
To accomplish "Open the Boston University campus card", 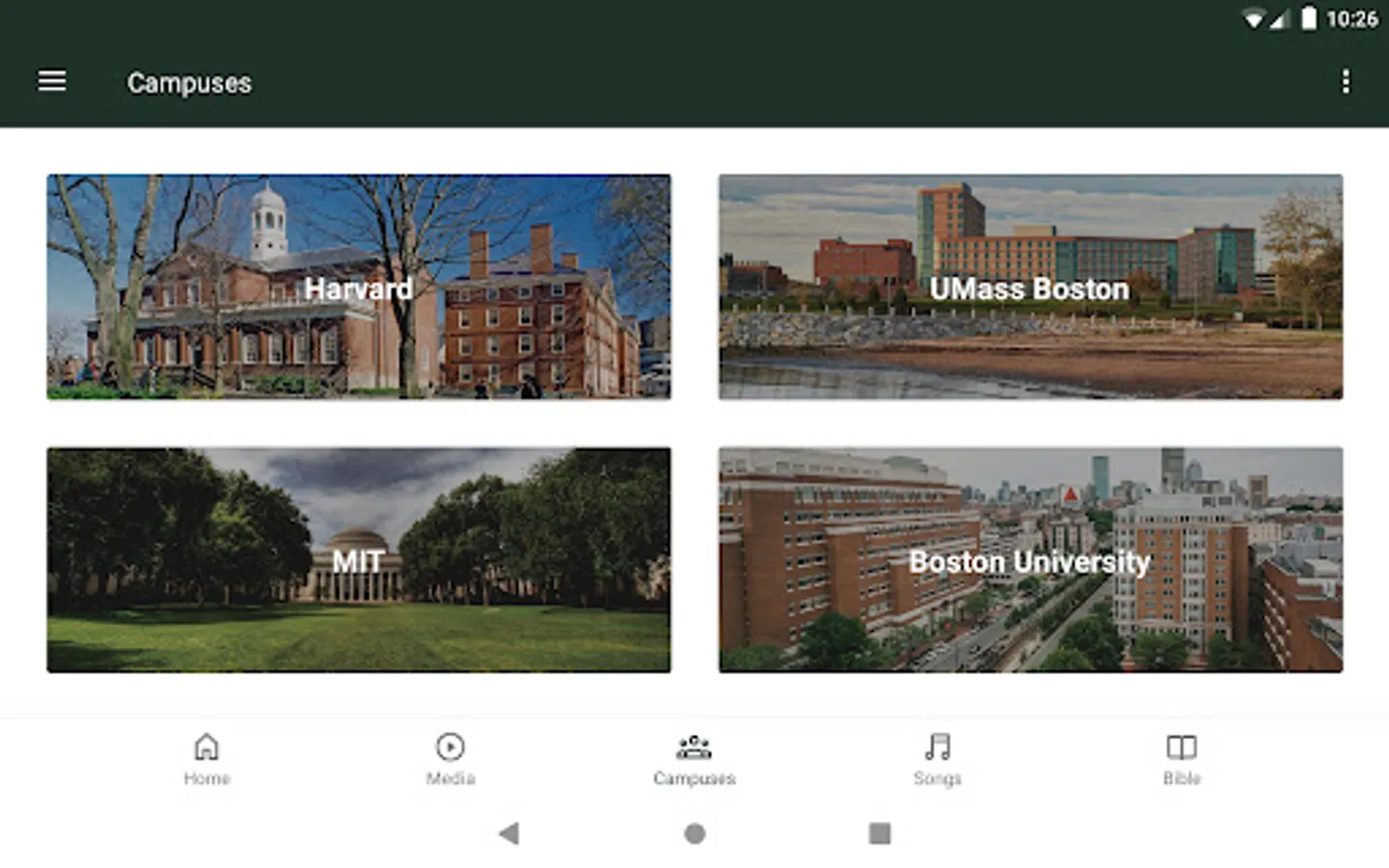I will tap(1030, 560).
